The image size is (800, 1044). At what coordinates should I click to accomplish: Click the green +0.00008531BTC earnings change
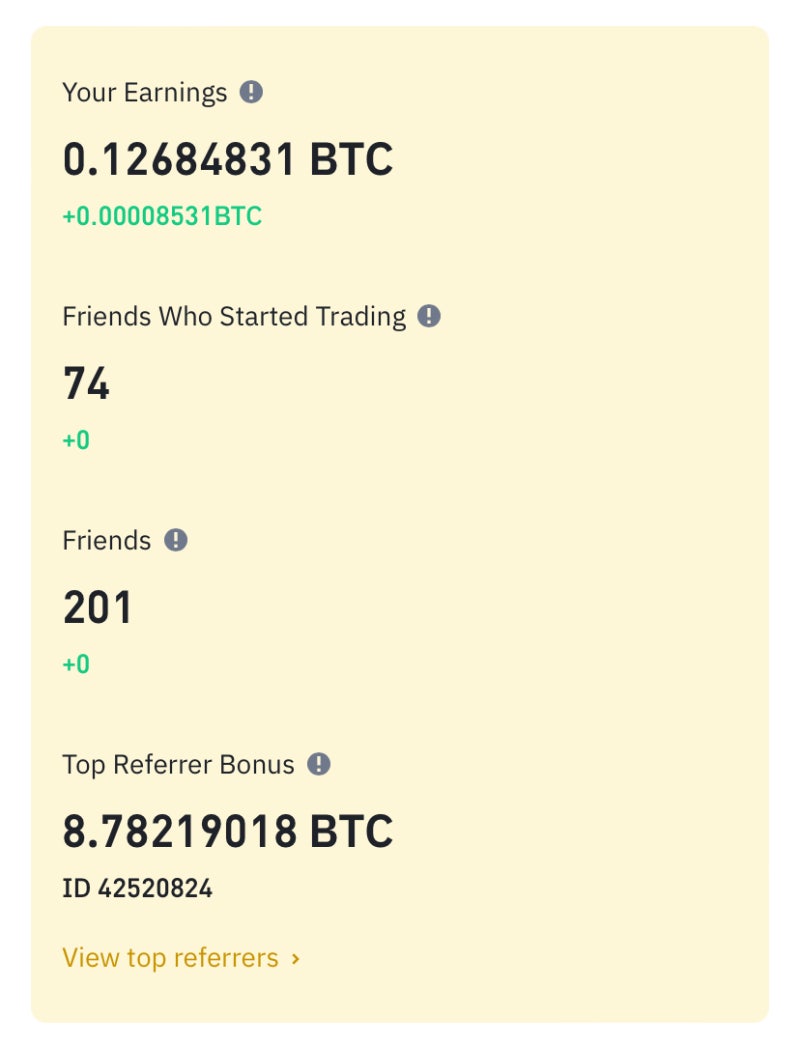click(162, 216)
